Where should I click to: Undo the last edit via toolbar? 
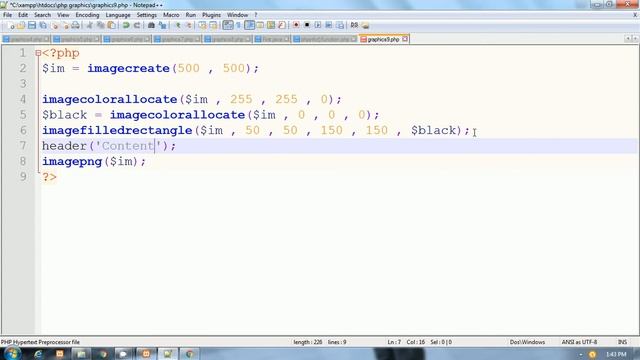point(126,25)
